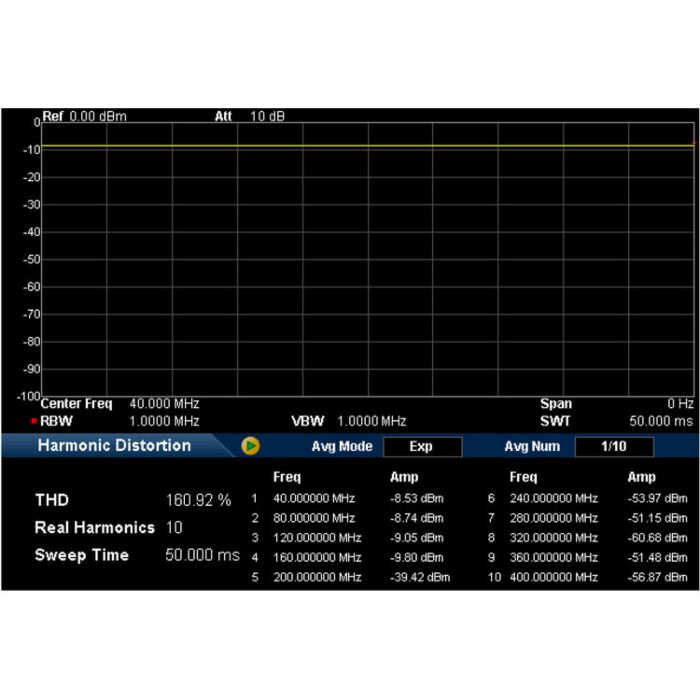Select the RBW 1.0000 MHz value
Screen dimensions: 700x700
click(165, 421)
